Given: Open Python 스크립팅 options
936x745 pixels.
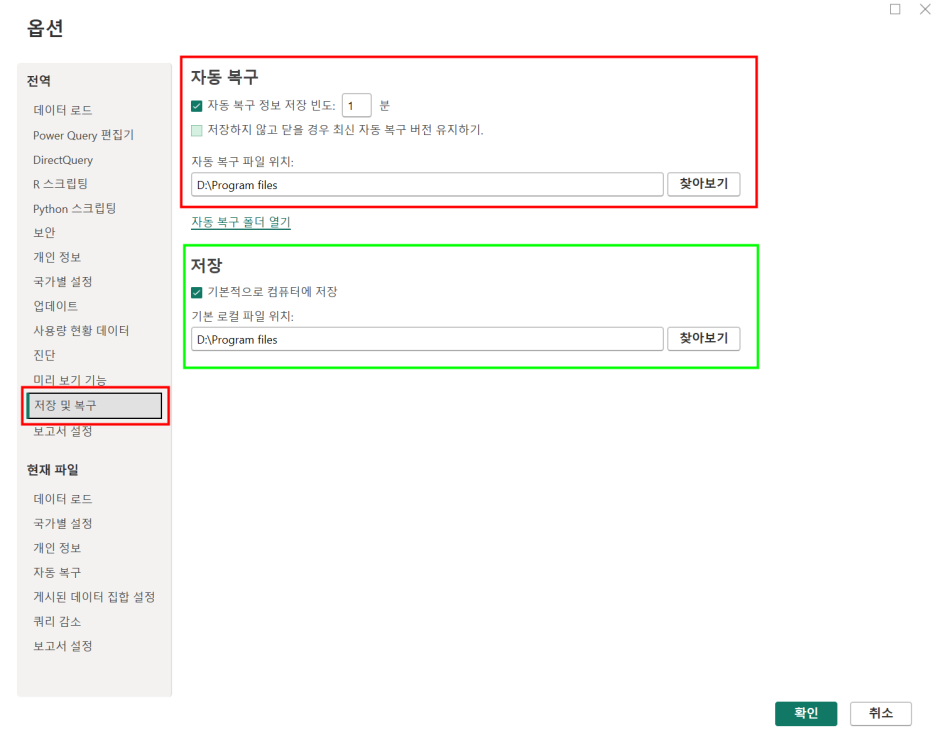Looking at the screenshot, I should tap(75, 209).
